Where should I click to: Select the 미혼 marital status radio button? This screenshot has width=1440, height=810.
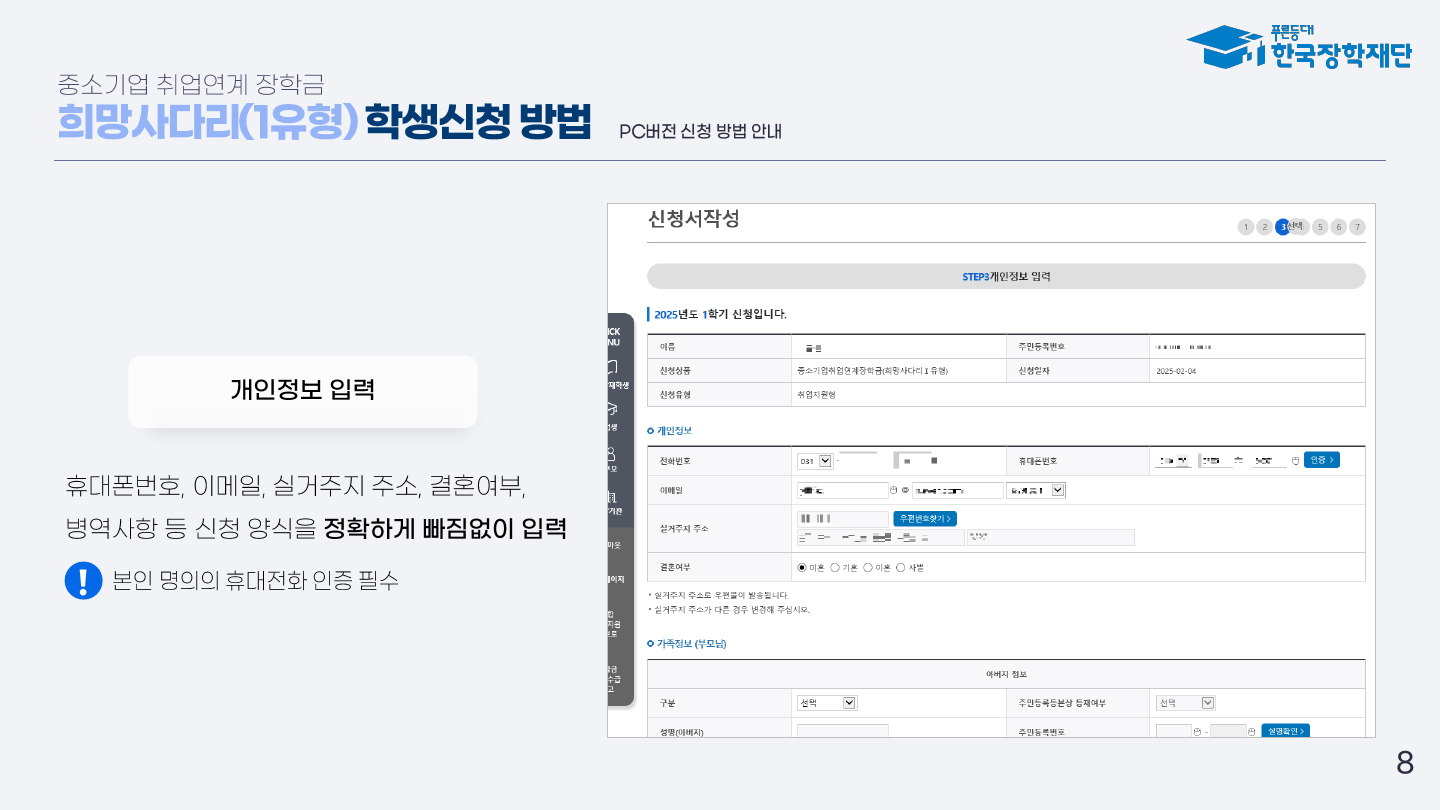(x=801, y=567)
